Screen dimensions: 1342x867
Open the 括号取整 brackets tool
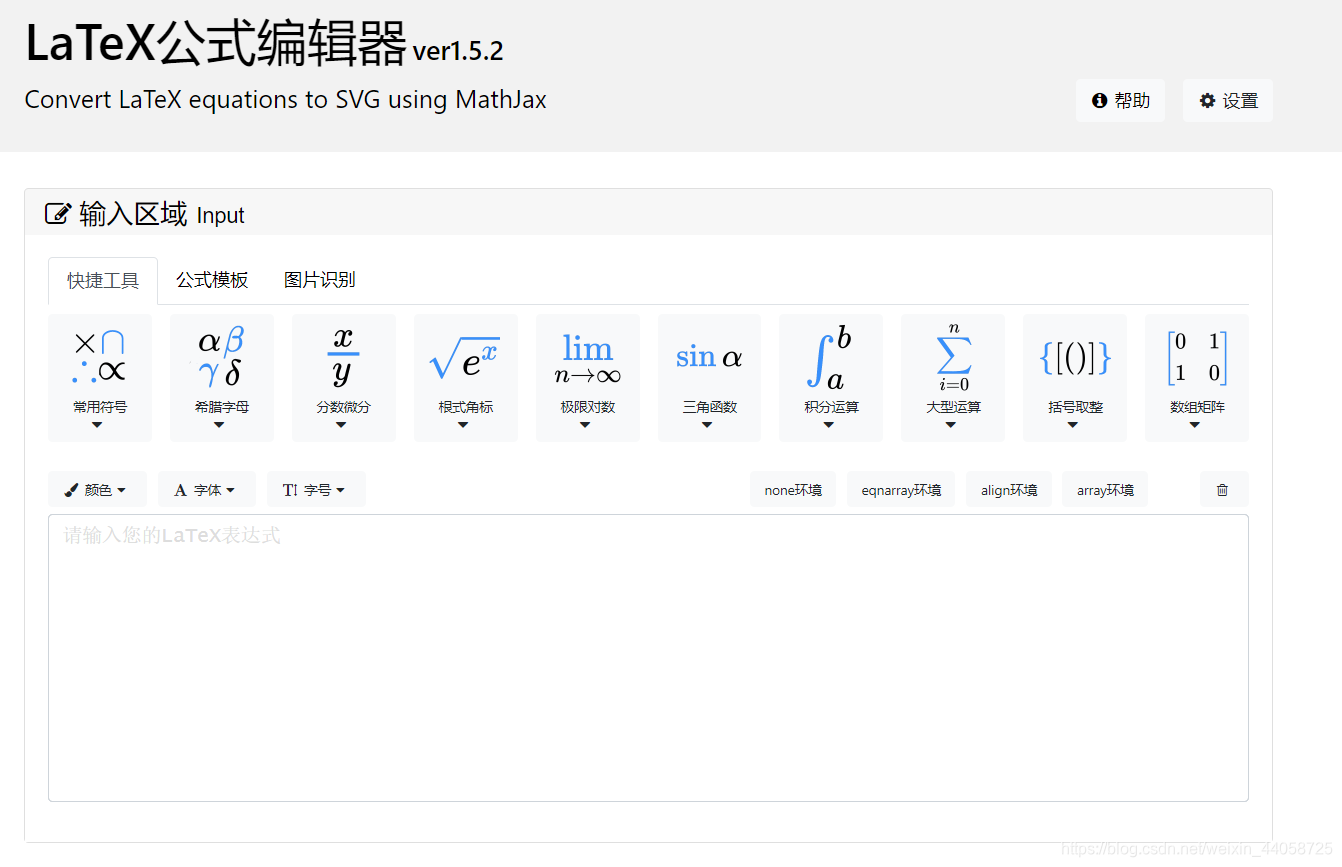coord(1075,378)
